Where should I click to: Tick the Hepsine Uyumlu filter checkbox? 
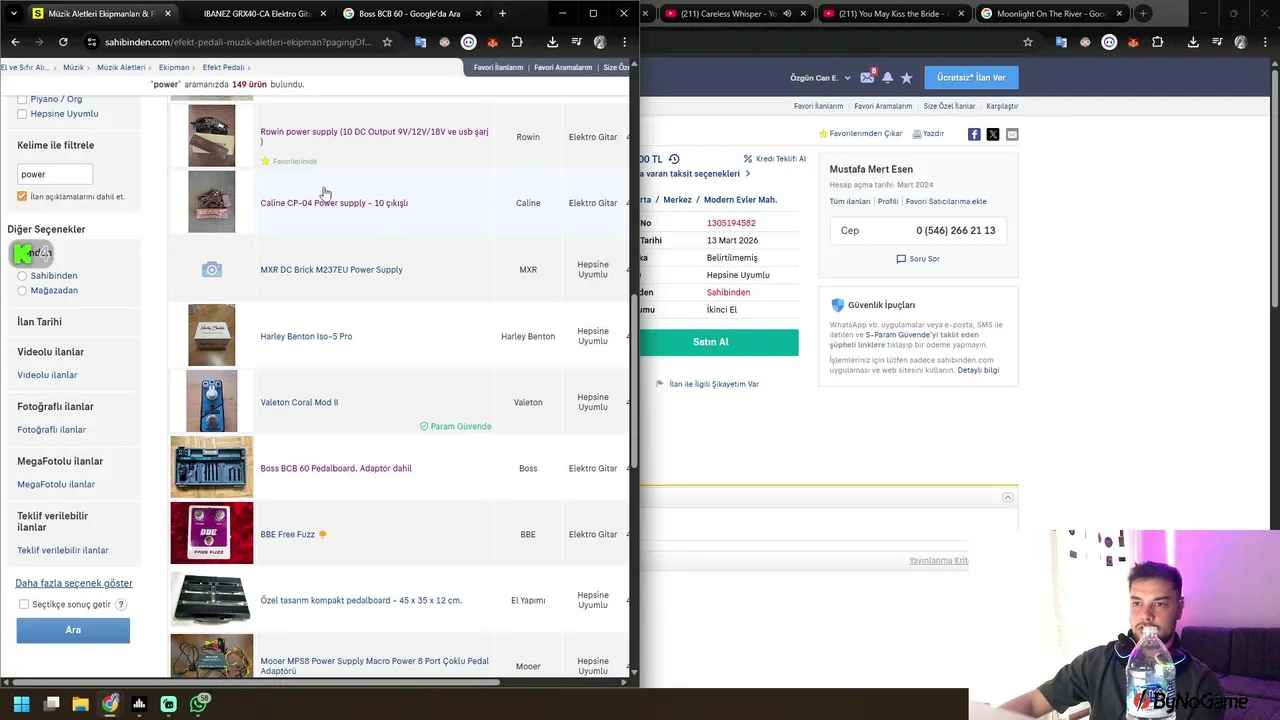coord(22,114)
